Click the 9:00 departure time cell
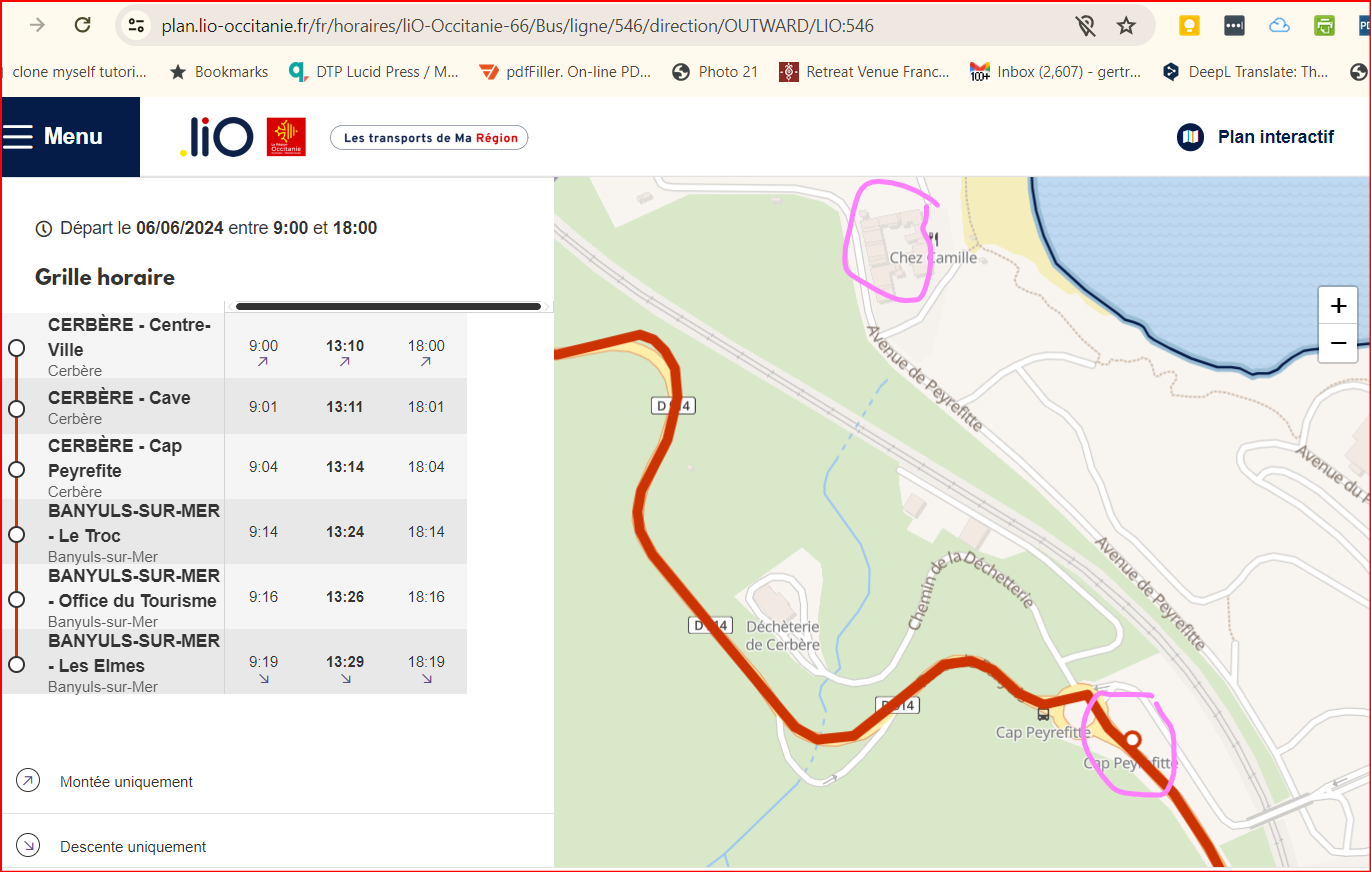Screen dimensions: 1371x872 point(263,346)
